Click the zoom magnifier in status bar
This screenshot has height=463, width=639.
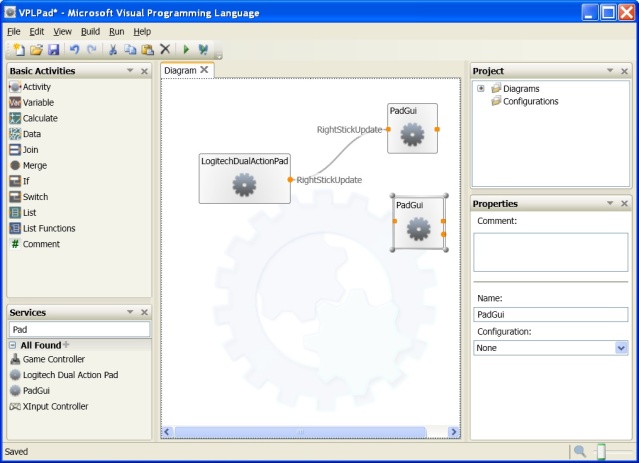click(x=580, y=451)
